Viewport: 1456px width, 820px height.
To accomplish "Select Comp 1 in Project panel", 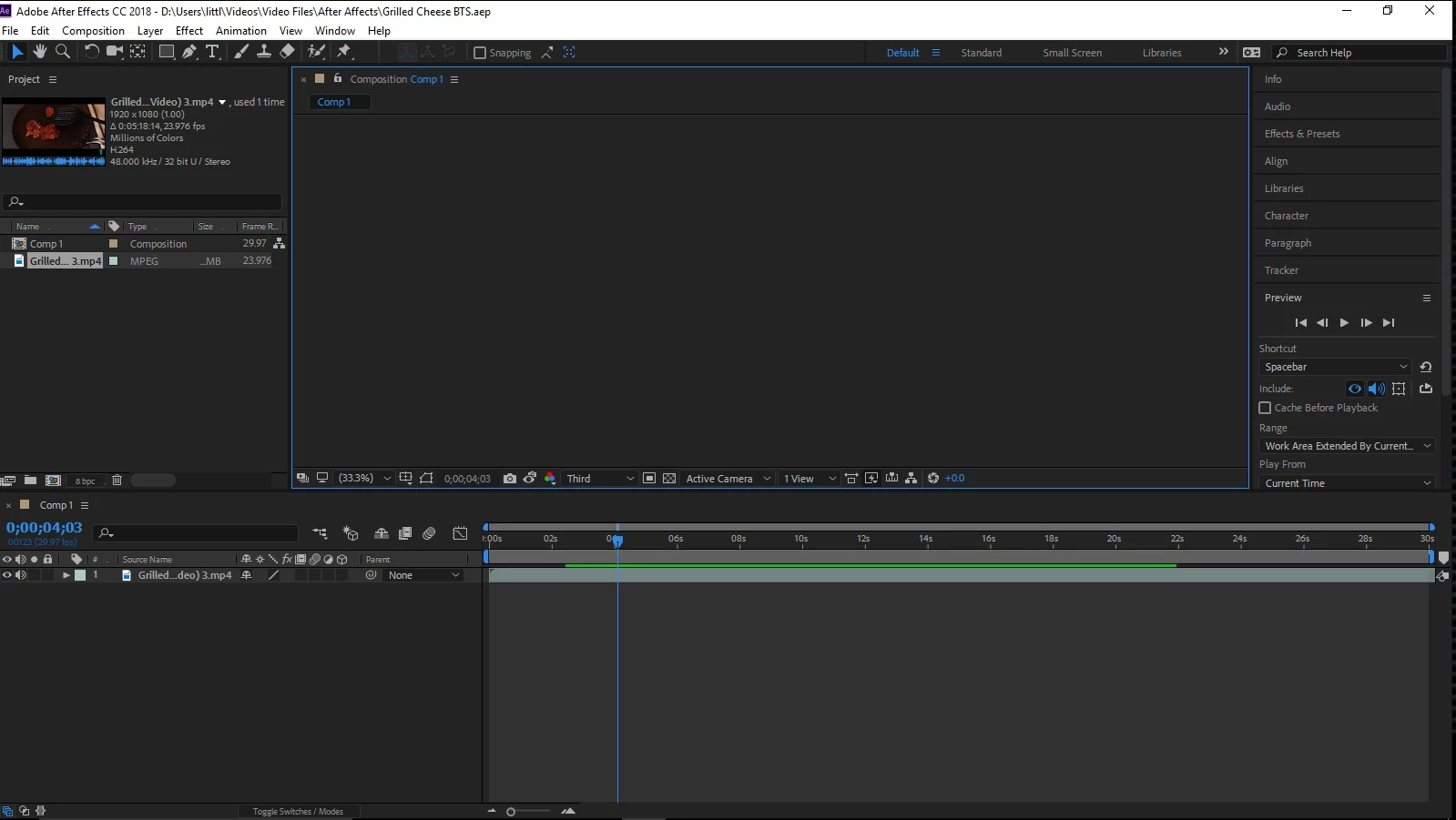I will pos(46,244).
